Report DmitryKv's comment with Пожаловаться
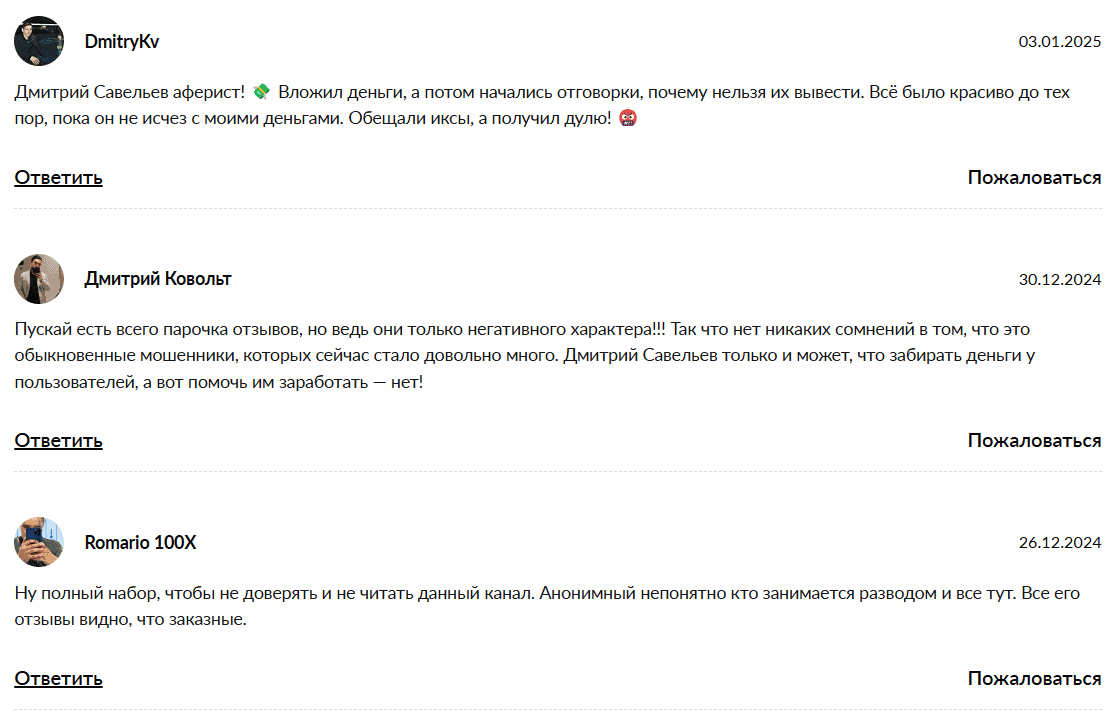Viewport: 1115px width, 712px height. pyautogui.click(x=1034, y=178)
